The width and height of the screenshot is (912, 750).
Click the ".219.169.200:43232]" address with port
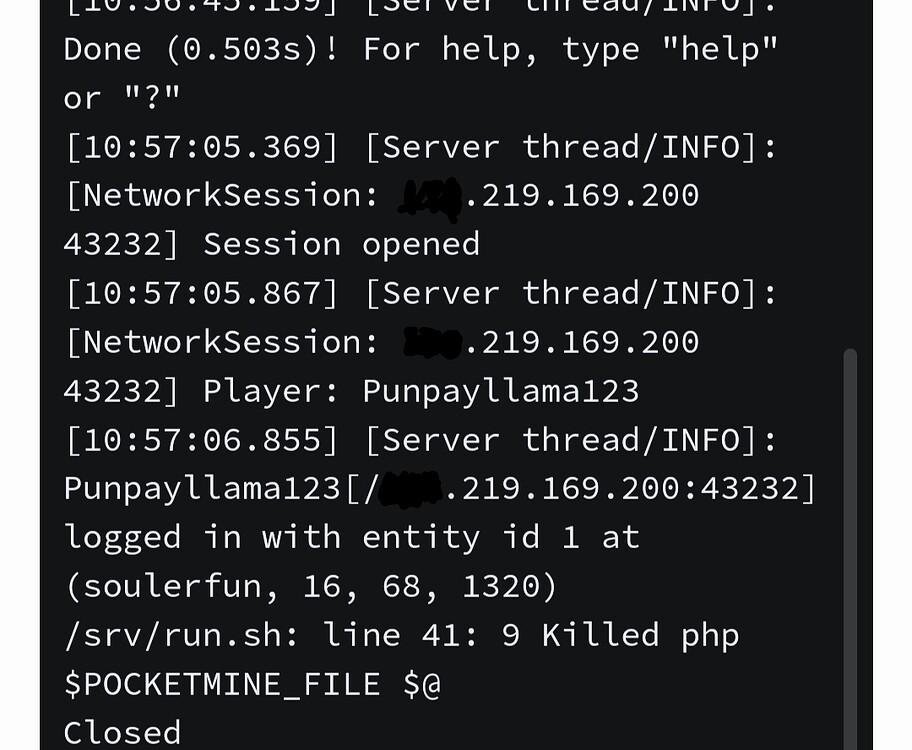tap(630, 489)
